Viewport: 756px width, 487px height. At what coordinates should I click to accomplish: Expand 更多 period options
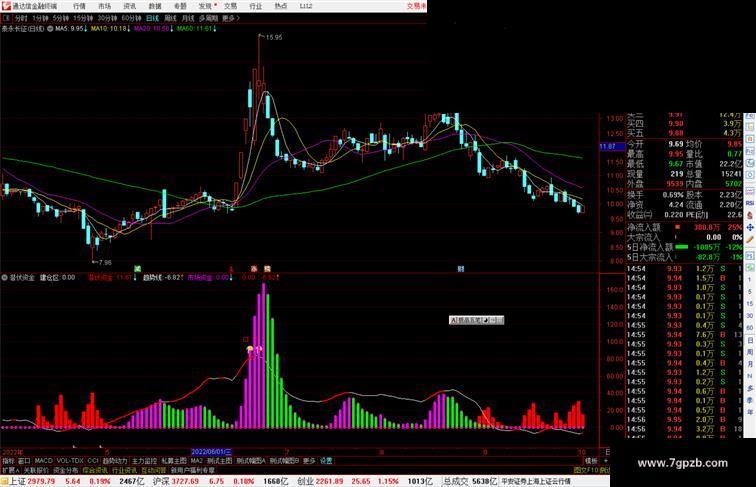(230, 18)
